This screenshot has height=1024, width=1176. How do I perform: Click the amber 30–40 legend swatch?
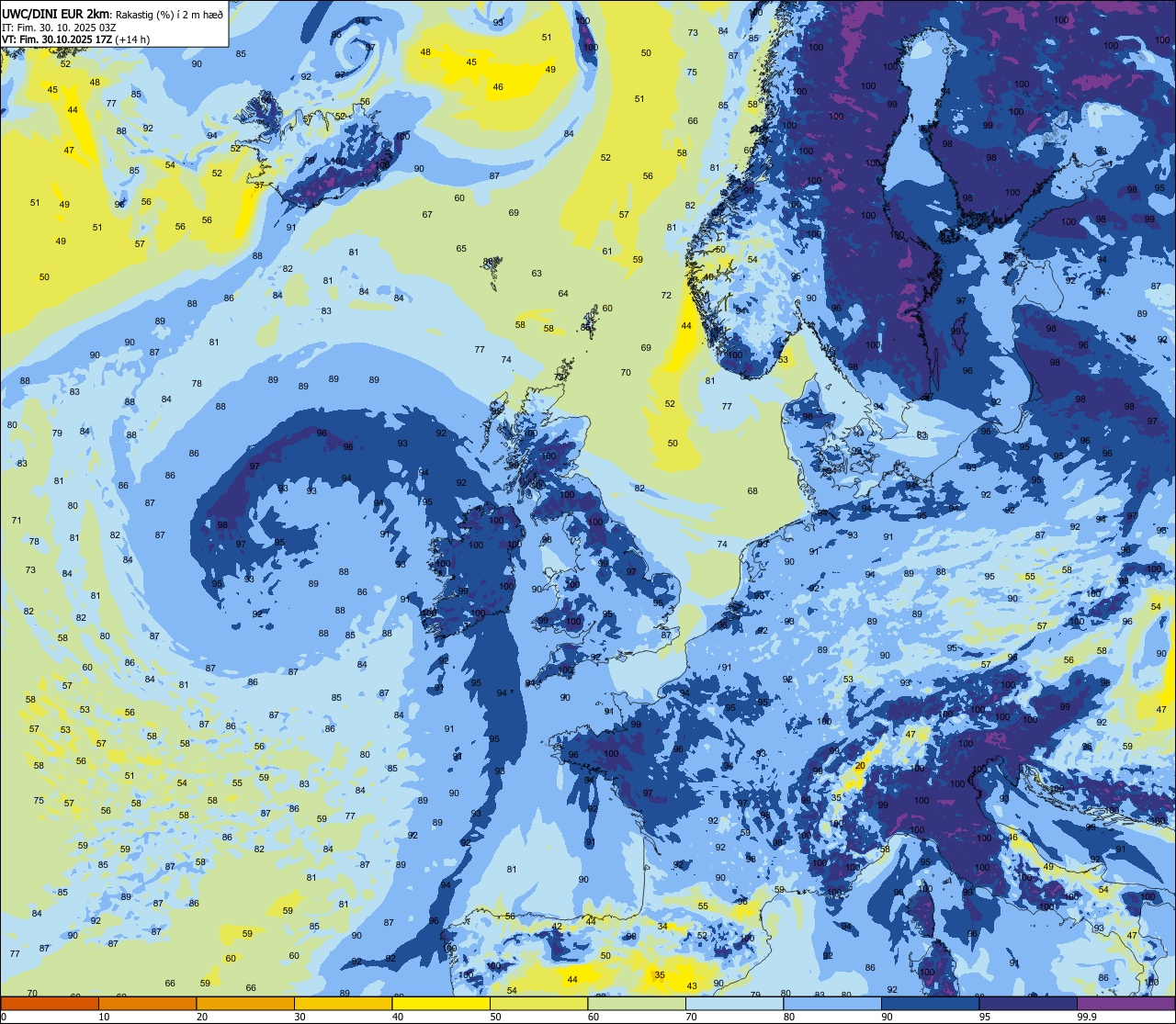click(x=343, y=1004)
